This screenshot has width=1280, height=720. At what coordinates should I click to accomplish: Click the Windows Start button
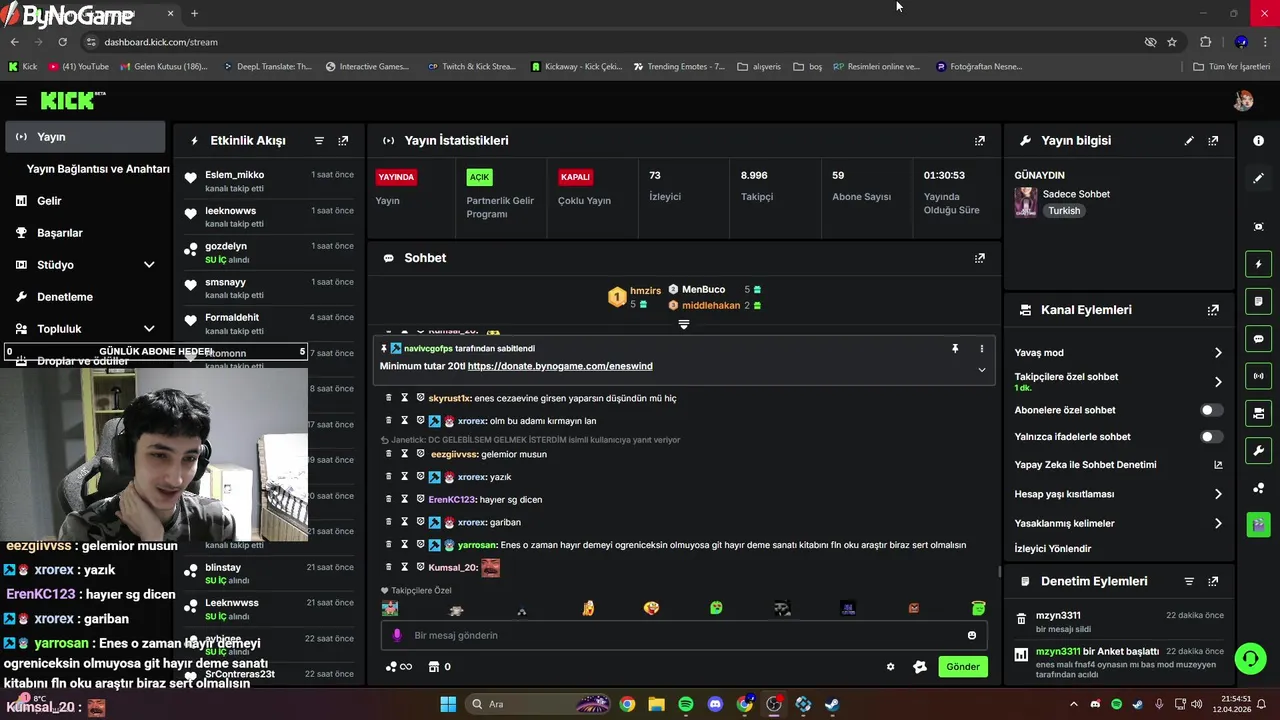[x=448, y=704]
